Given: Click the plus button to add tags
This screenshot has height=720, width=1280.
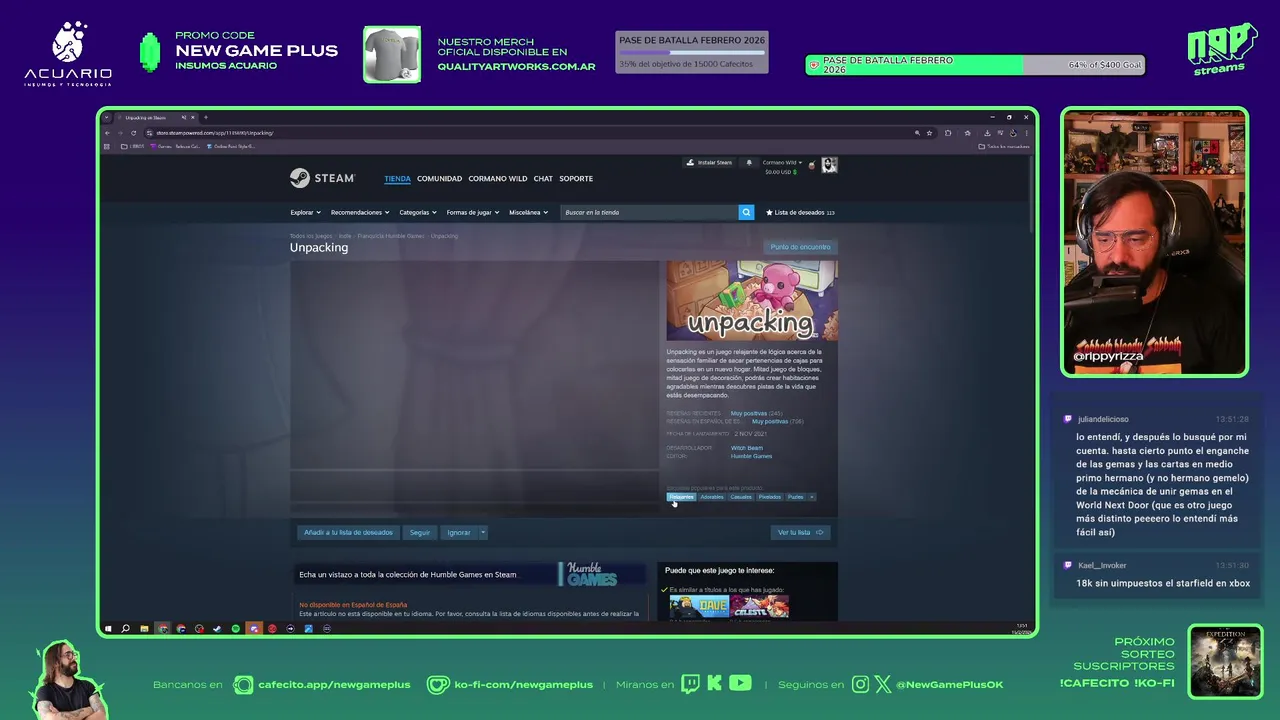Looking at the screenshot, I should click(x=812, y=497).
